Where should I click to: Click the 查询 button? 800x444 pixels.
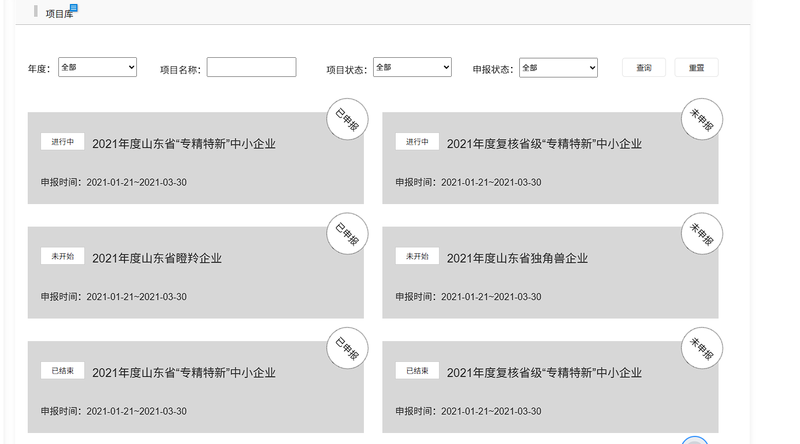pos(644,68)
